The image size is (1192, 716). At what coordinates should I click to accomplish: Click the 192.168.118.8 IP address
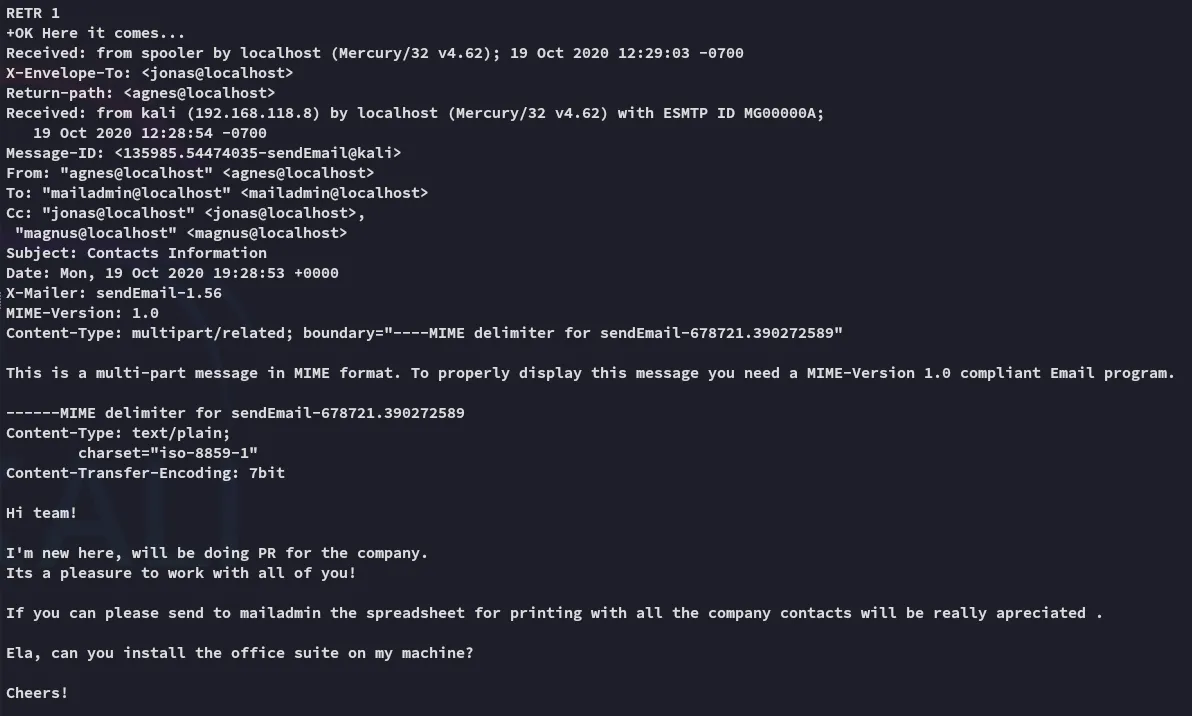click(x=253, y=113)
